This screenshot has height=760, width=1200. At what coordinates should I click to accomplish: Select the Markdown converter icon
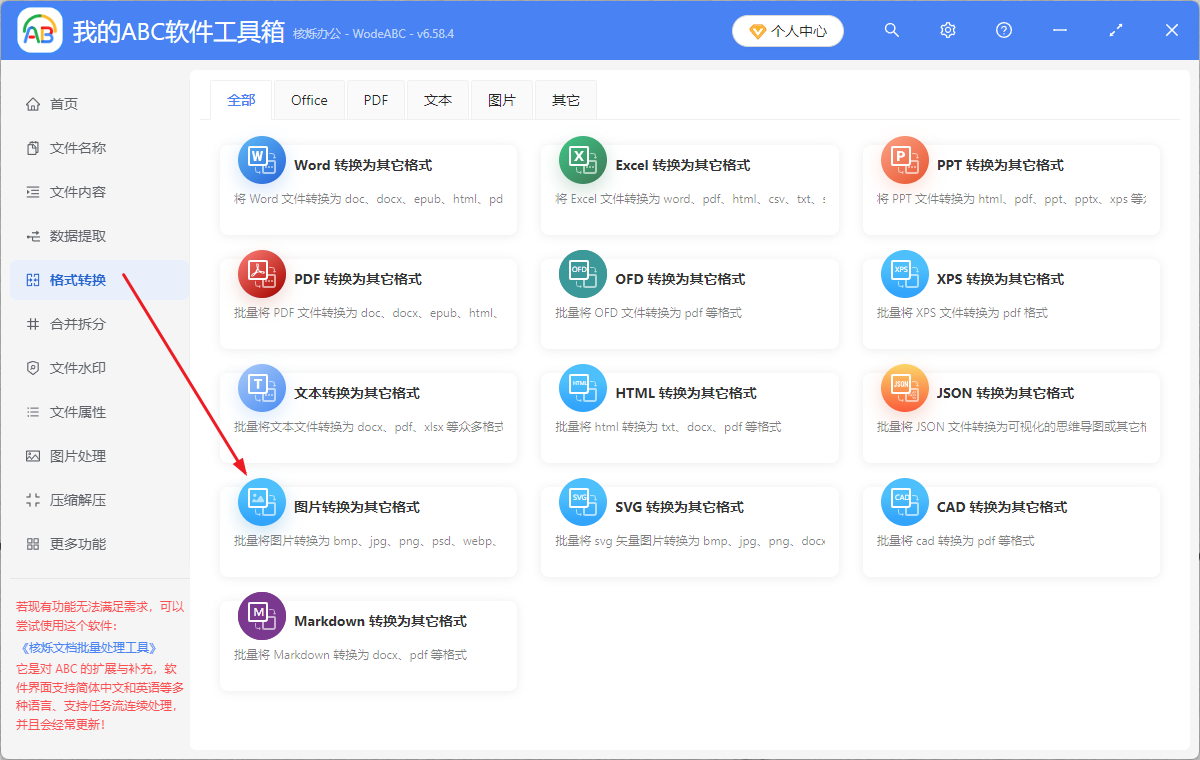[x=261, y=616]
